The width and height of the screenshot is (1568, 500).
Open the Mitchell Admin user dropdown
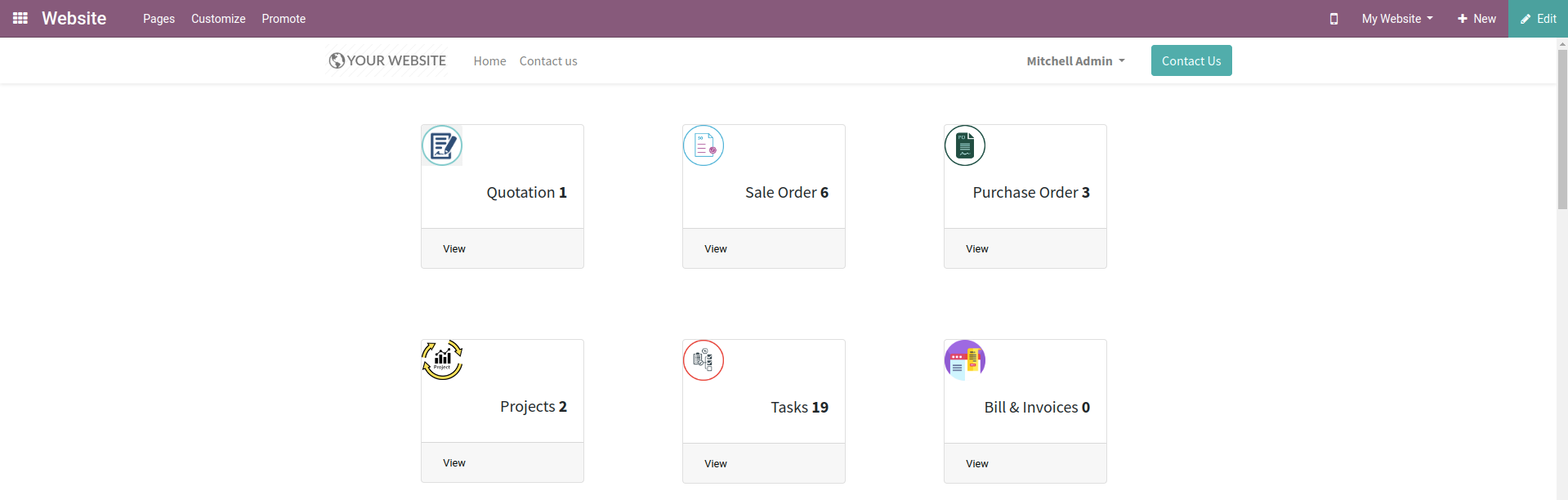[x=1075, y=61]
